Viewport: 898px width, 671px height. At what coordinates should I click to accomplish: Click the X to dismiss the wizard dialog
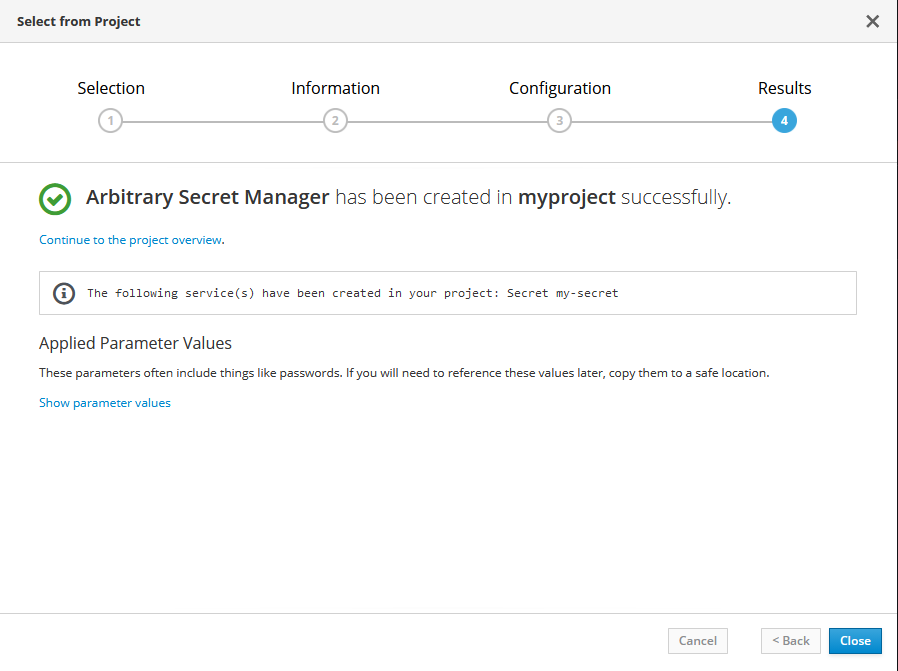click(872, 21)
